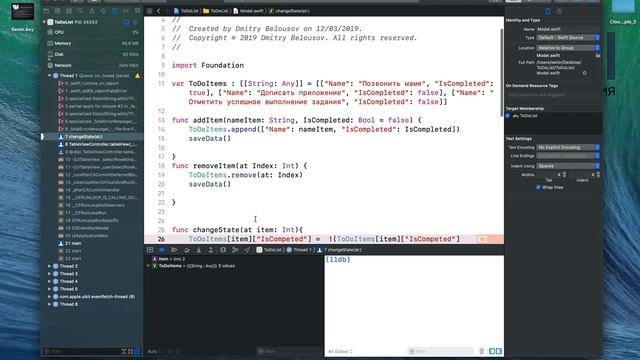Step out of the current function

(x=211, y=250)
